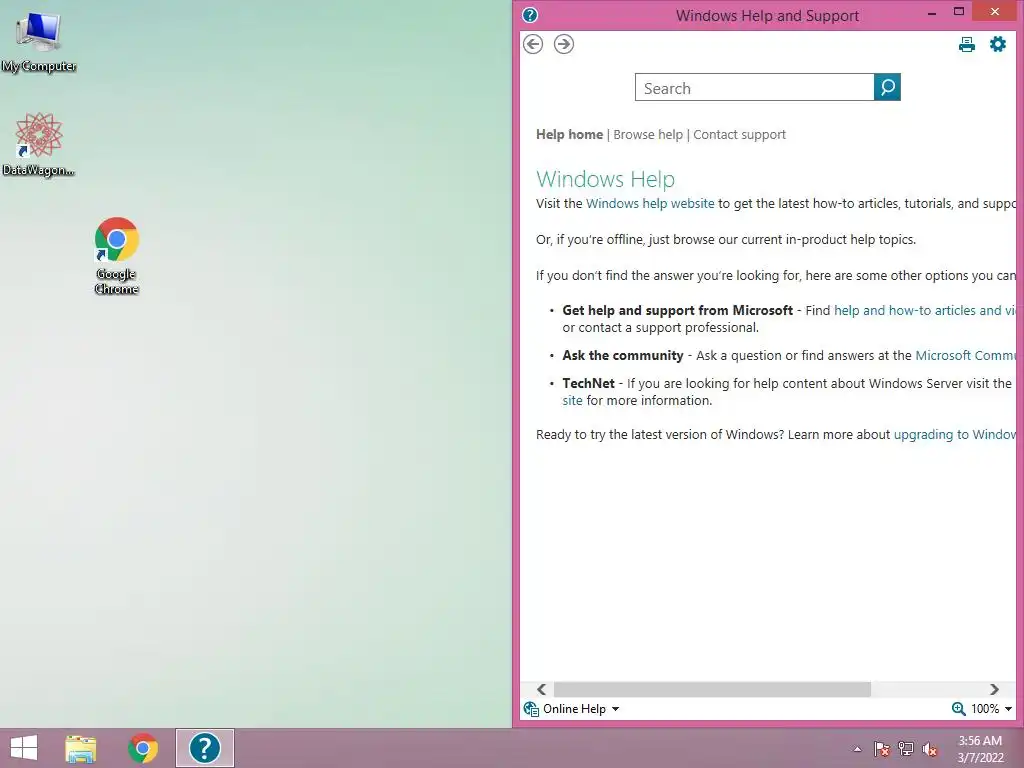Click the magnifier search button
The height and width of the screenshot is (768, 1024).
click(887, 87)
